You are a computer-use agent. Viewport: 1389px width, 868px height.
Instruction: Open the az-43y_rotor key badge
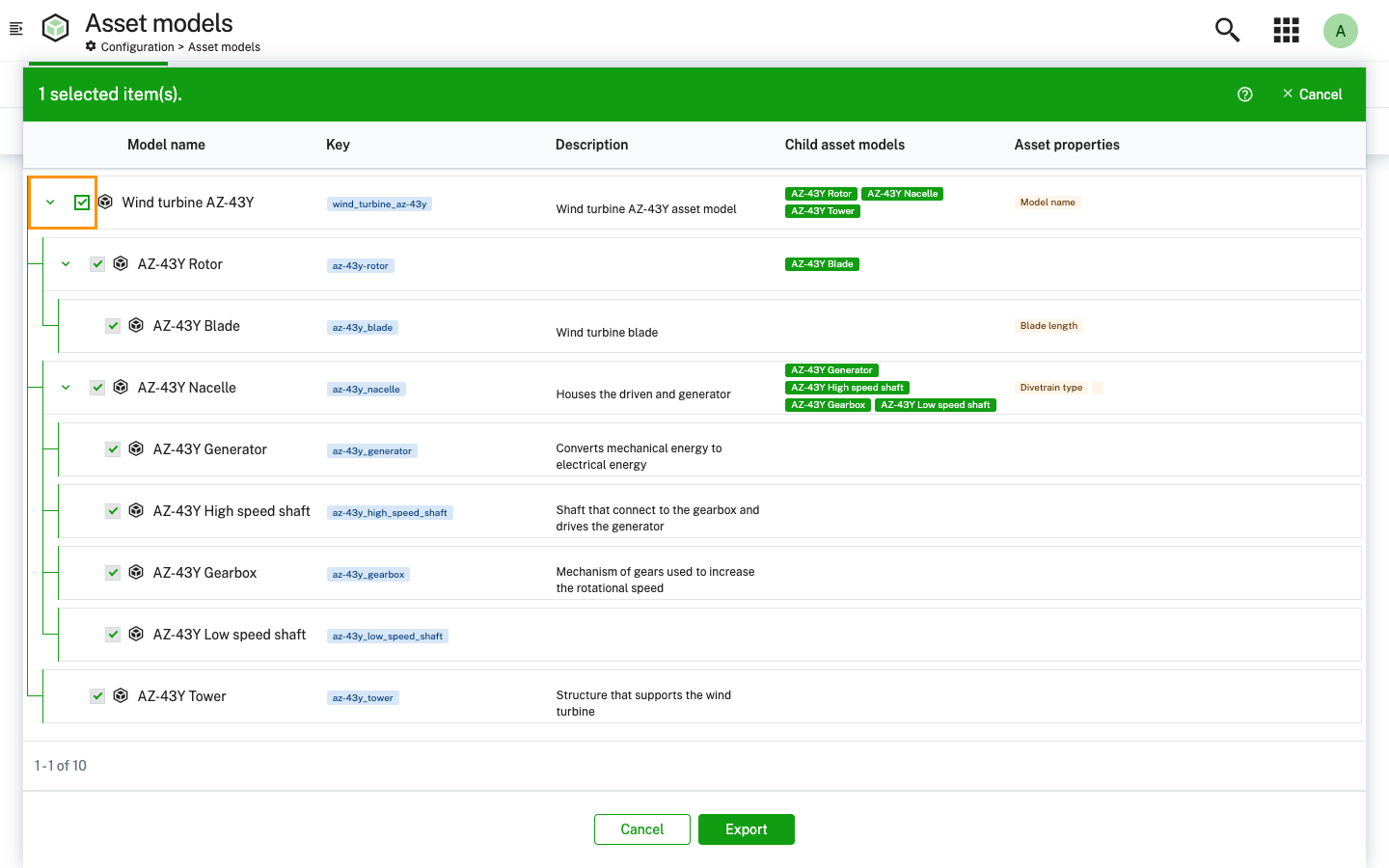point(360,265)
